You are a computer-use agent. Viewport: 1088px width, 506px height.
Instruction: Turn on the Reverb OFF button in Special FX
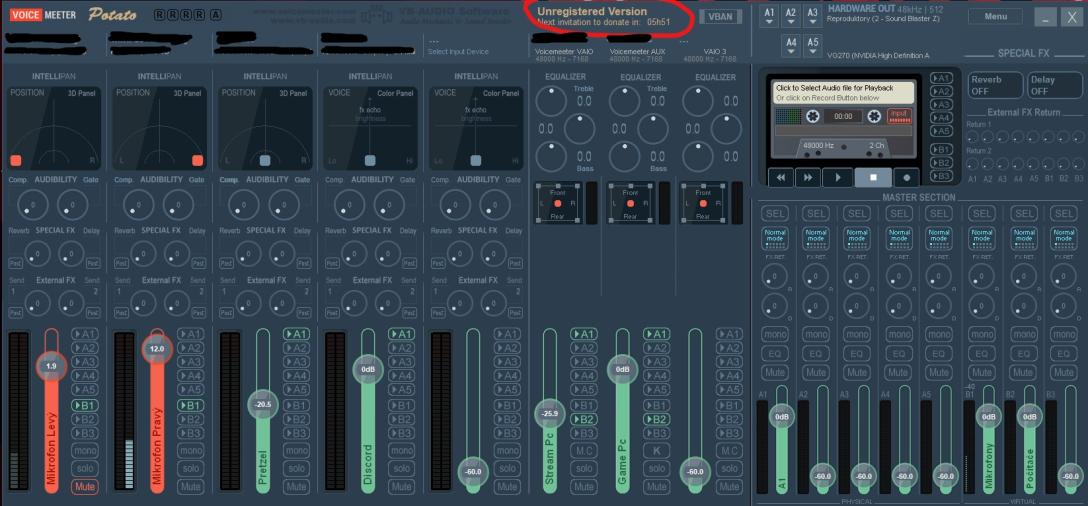[995, 85]
